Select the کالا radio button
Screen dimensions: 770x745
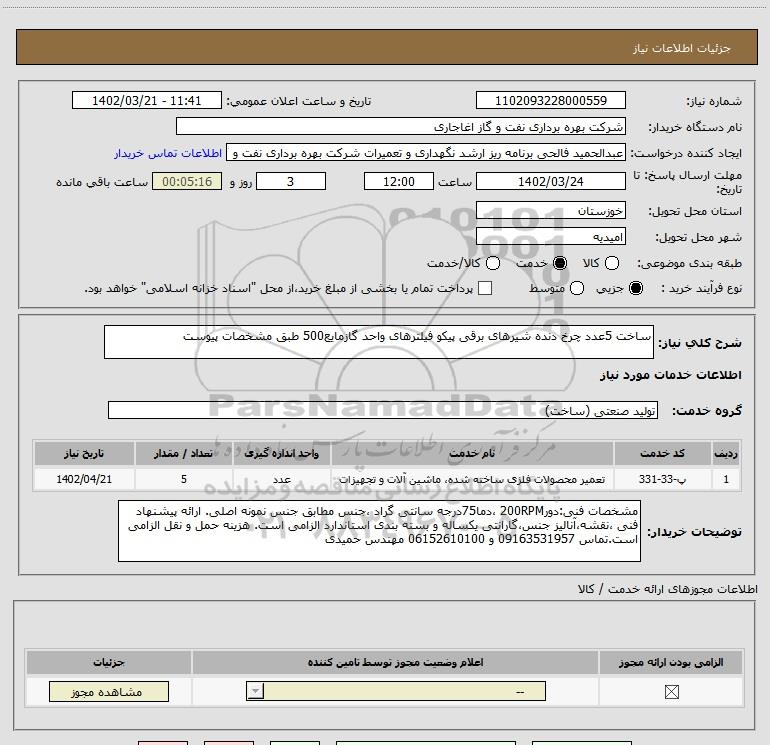[611, 263]
